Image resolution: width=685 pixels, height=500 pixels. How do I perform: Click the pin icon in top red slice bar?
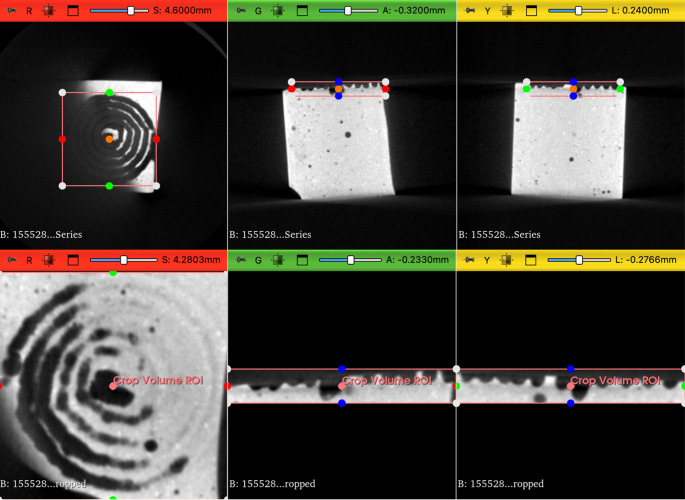12,10
